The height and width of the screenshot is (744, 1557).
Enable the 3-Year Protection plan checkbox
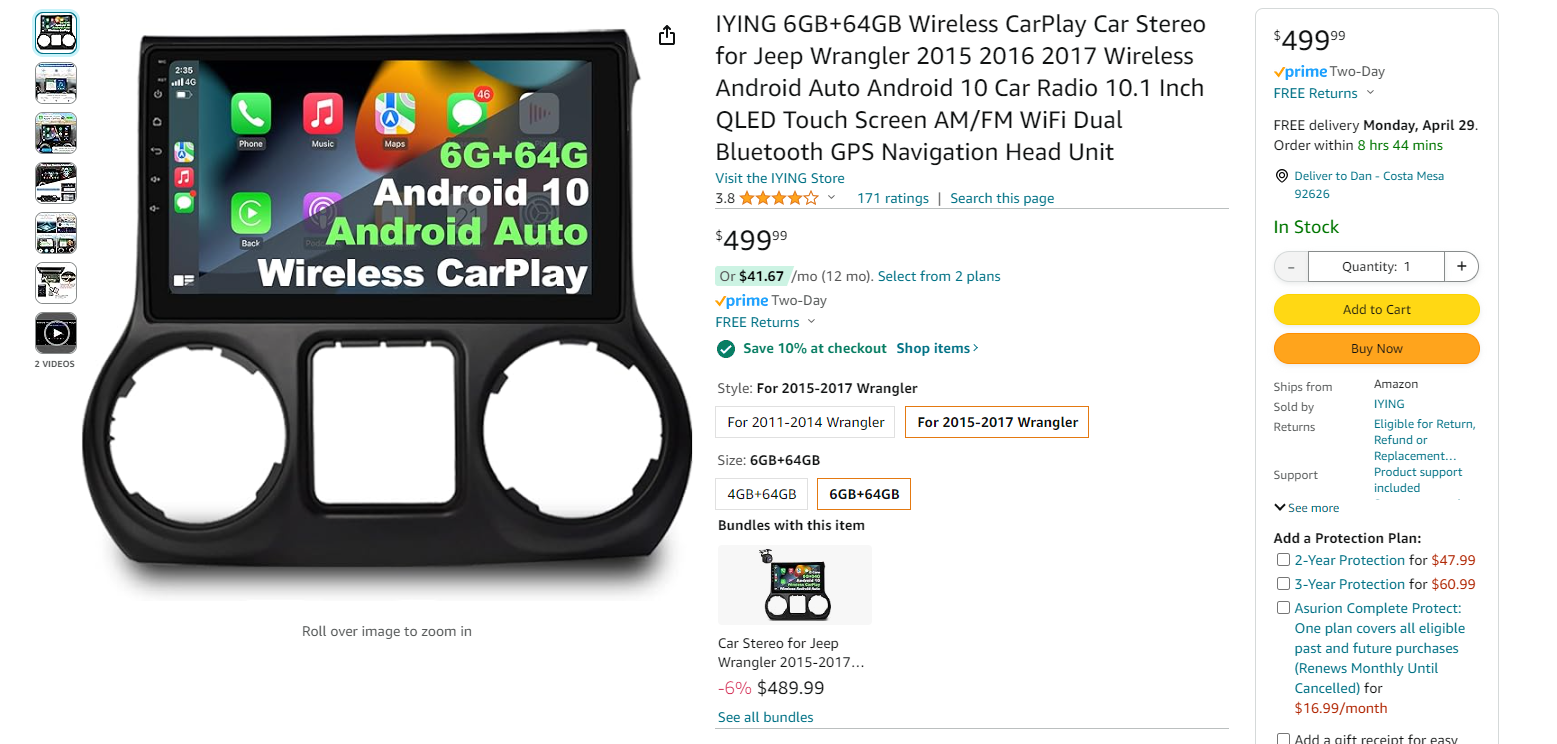click(x=1283, y=584)
